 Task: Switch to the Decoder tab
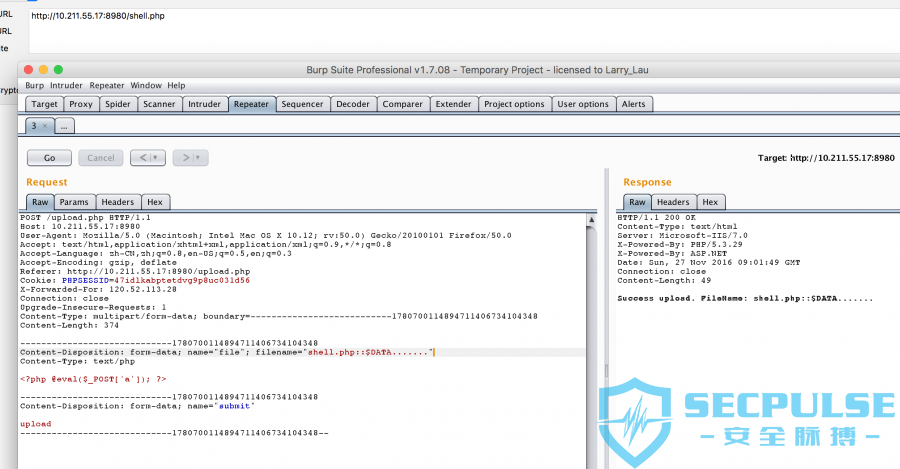coord(353,104)
